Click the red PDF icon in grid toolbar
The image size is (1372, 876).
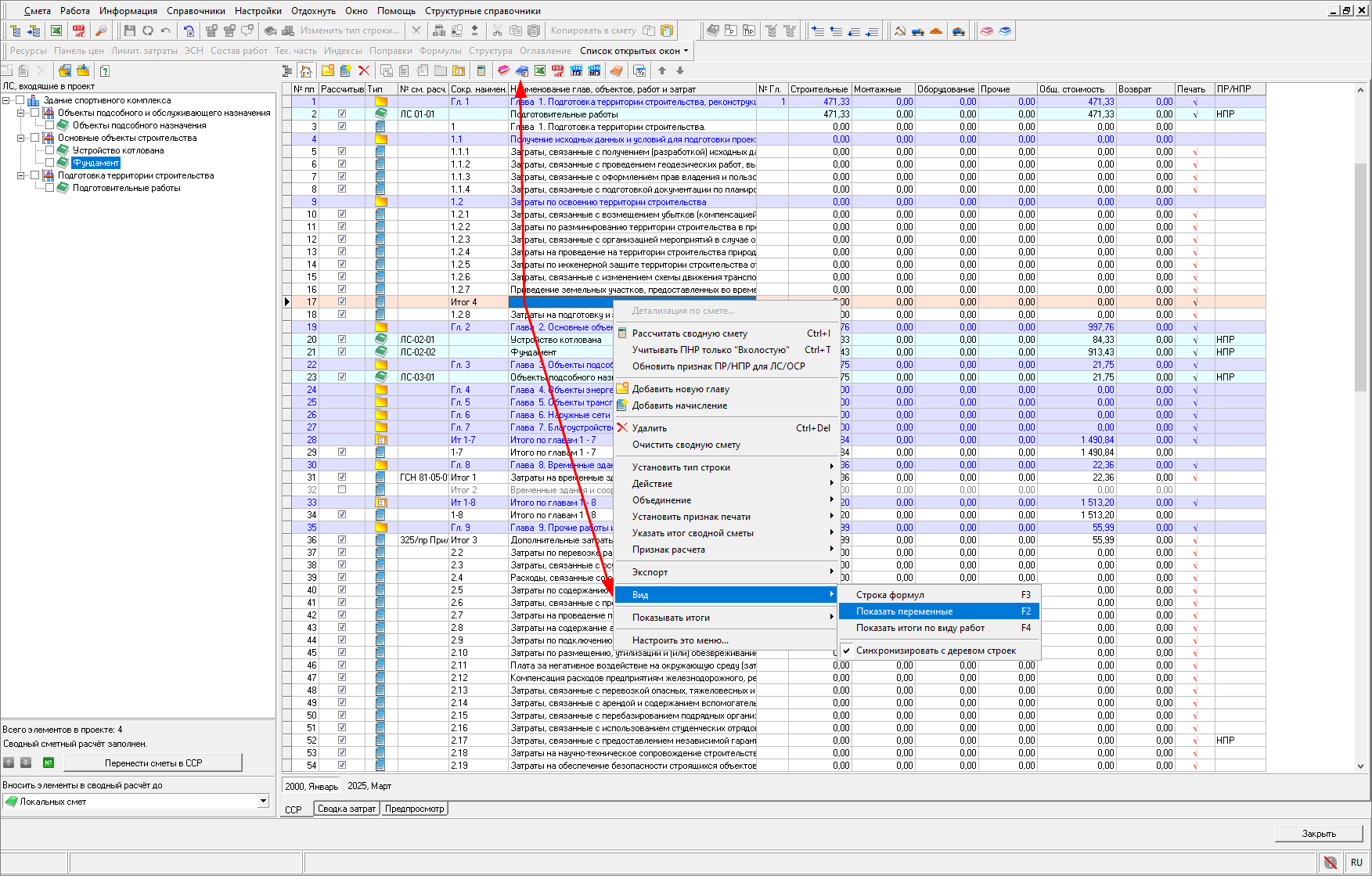(x=558, y=70)
